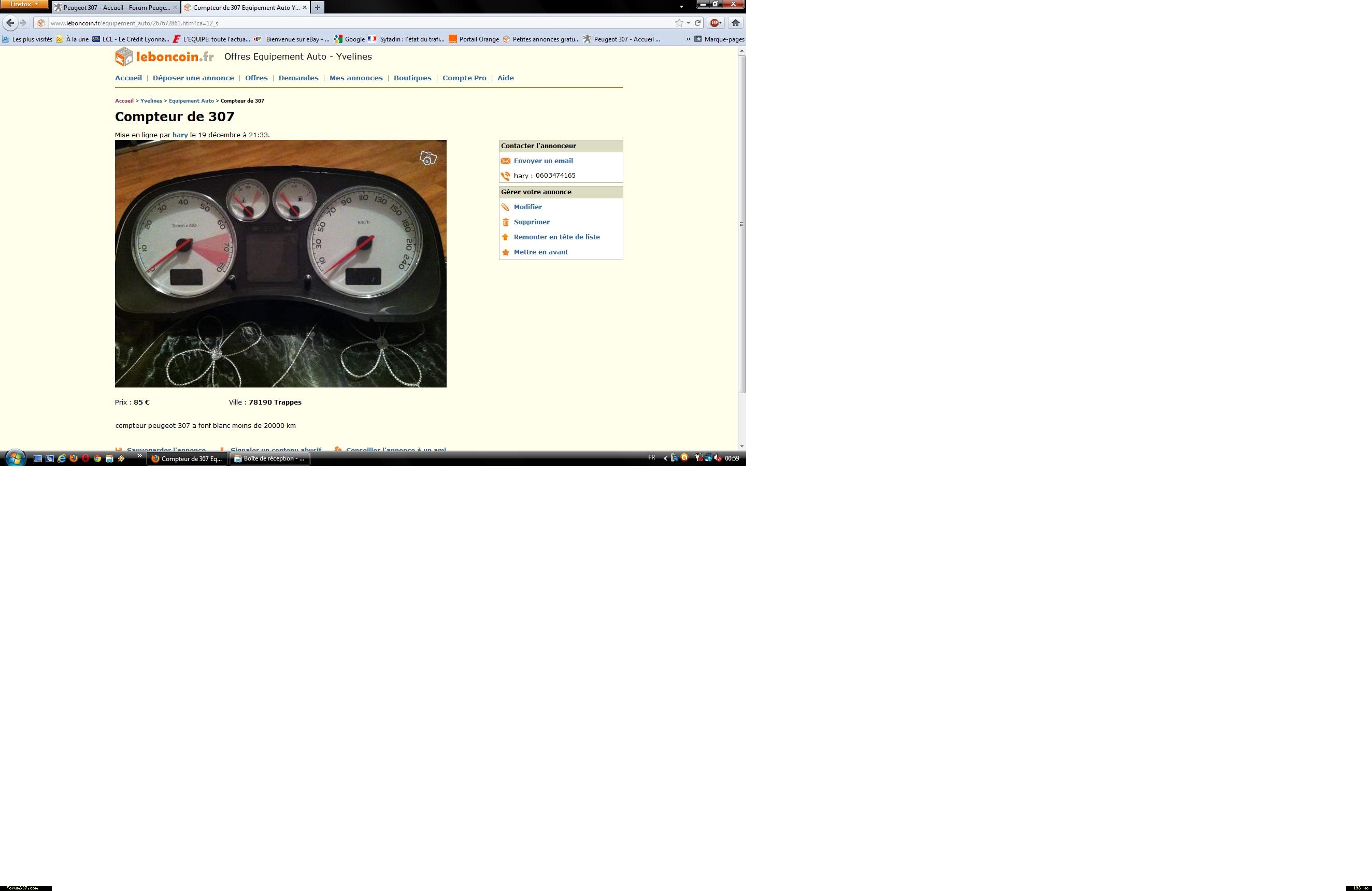Open a new tab with plus button
Screen dimensions: 1372x891
pyautogui.click(x=317, y=7)
